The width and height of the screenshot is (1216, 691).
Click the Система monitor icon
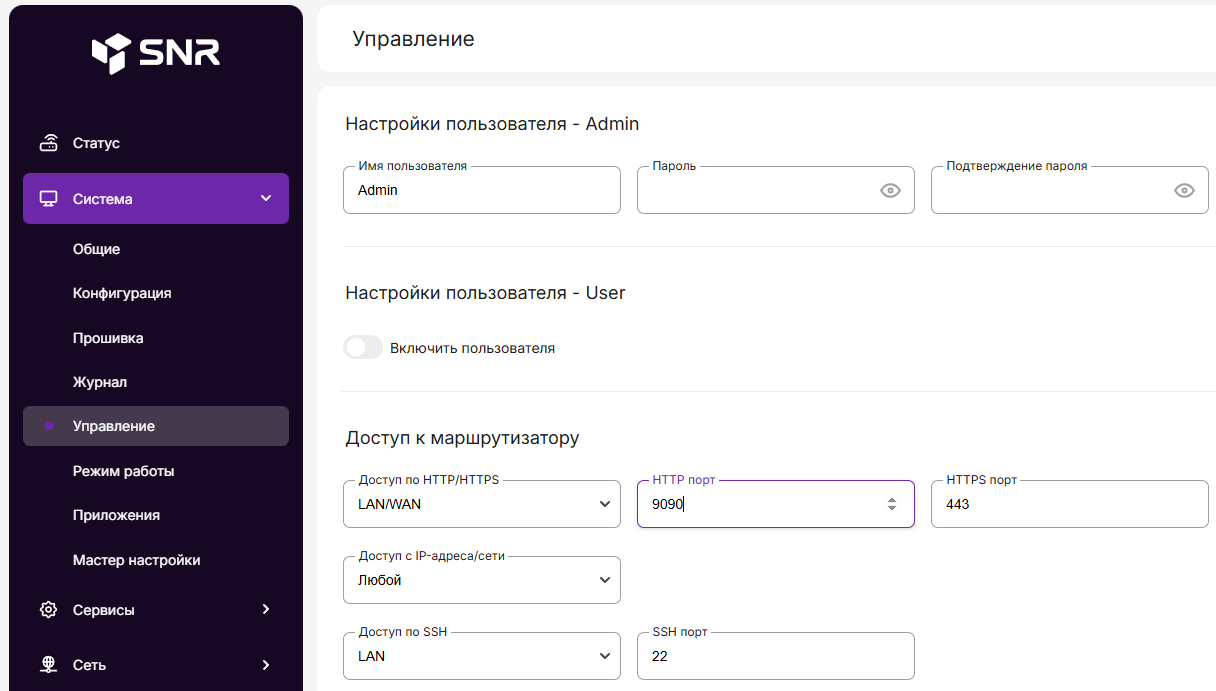point(48,199)
